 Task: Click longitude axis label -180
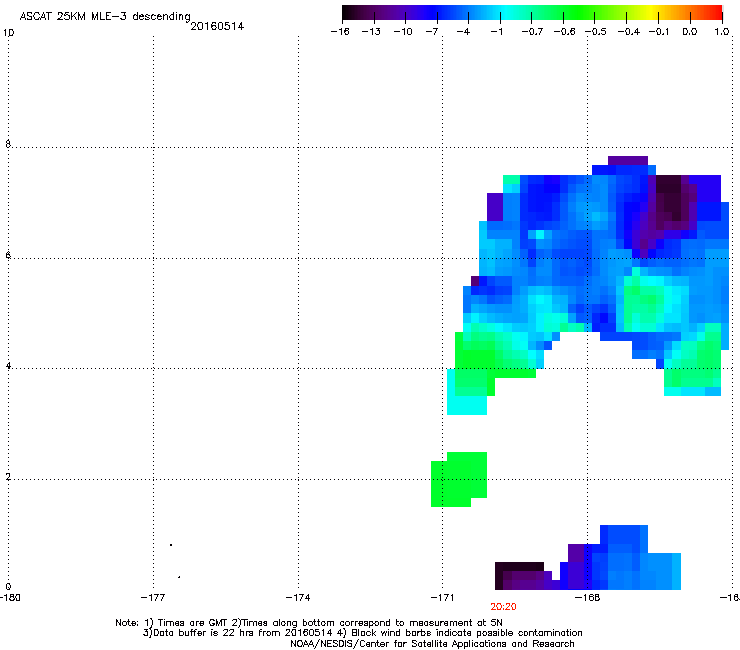(x=10, y=598)
